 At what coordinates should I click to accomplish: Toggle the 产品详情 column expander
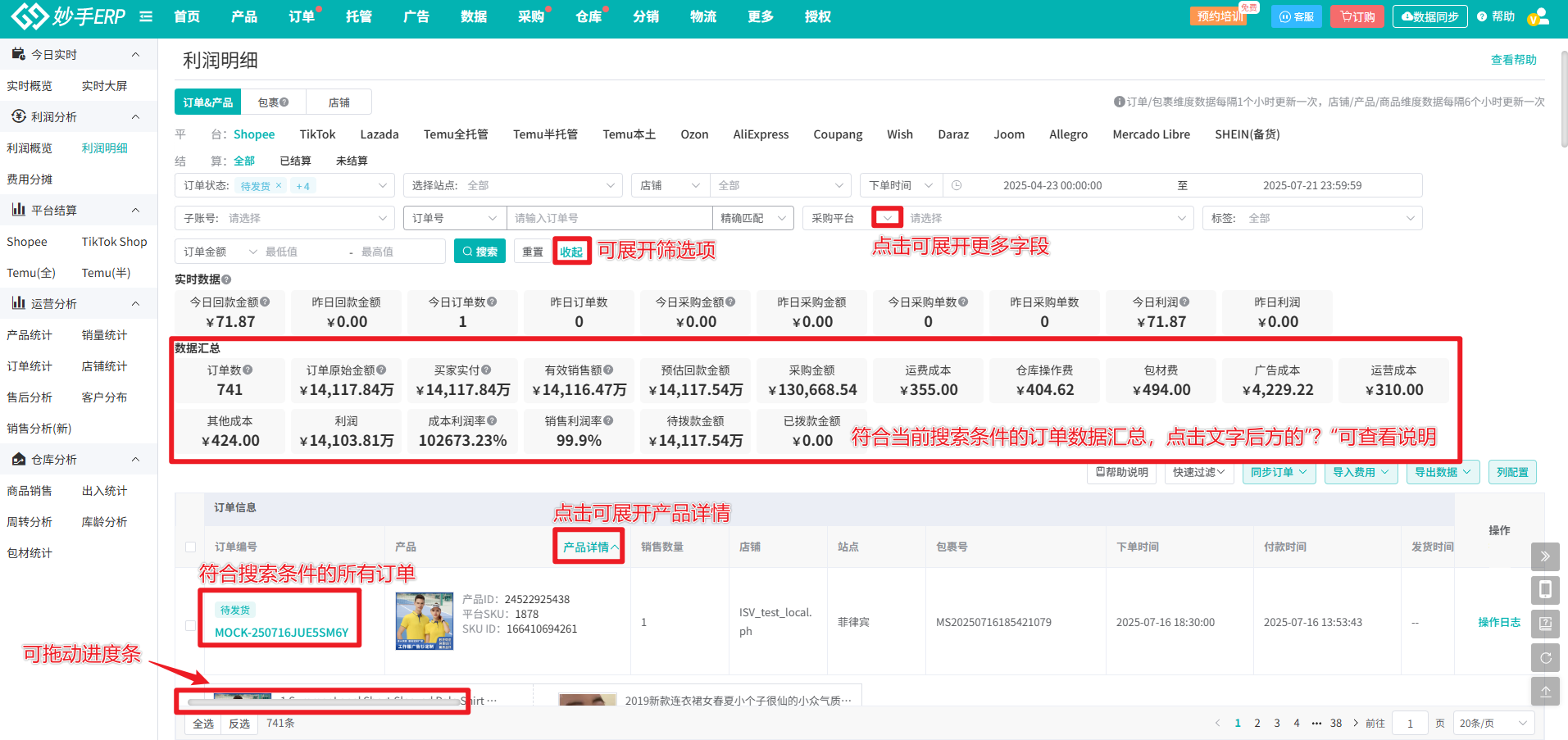coord(589,547)
